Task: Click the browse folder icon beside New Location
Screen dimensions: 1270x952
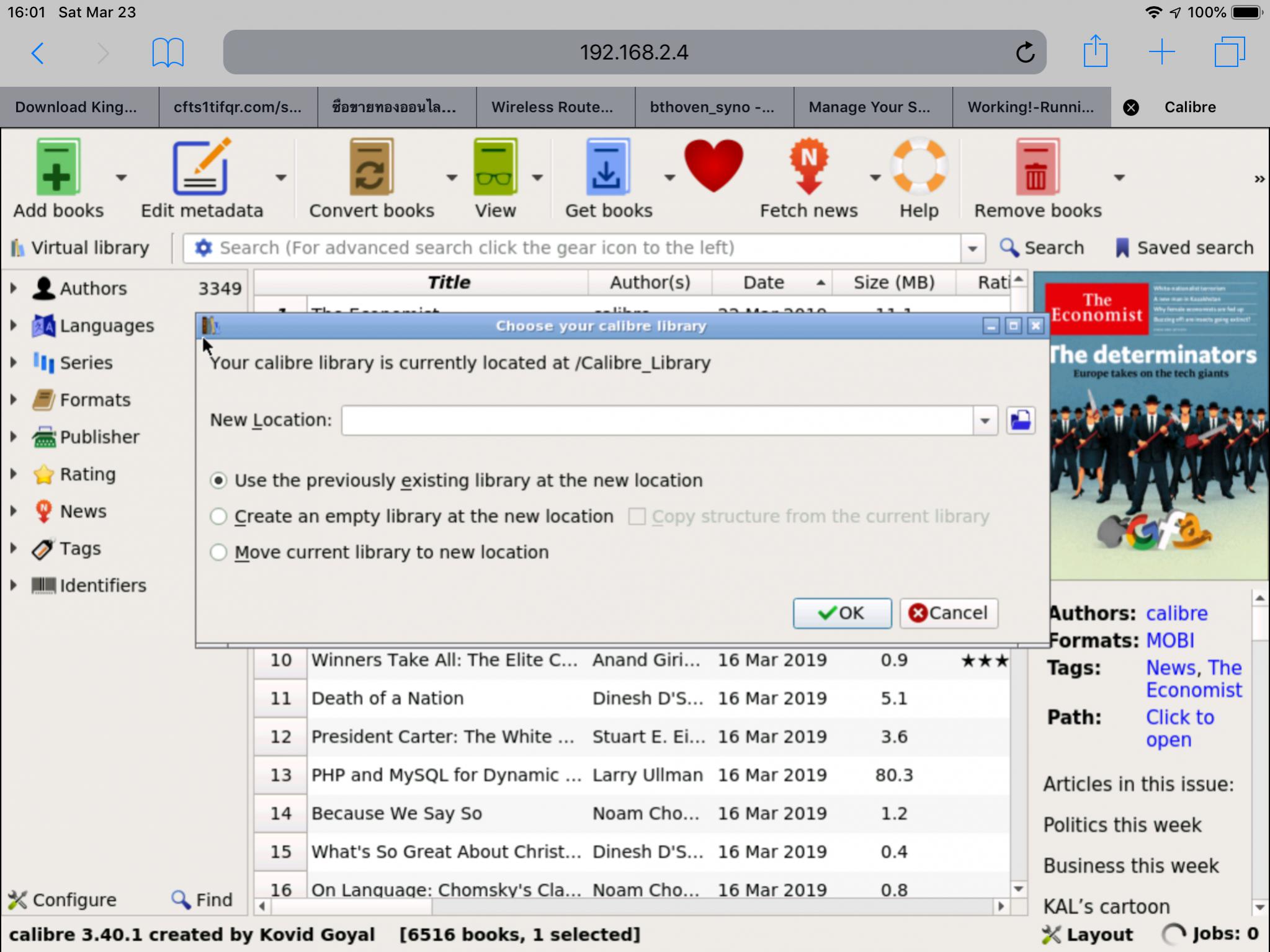Action: coord(1021,420)
